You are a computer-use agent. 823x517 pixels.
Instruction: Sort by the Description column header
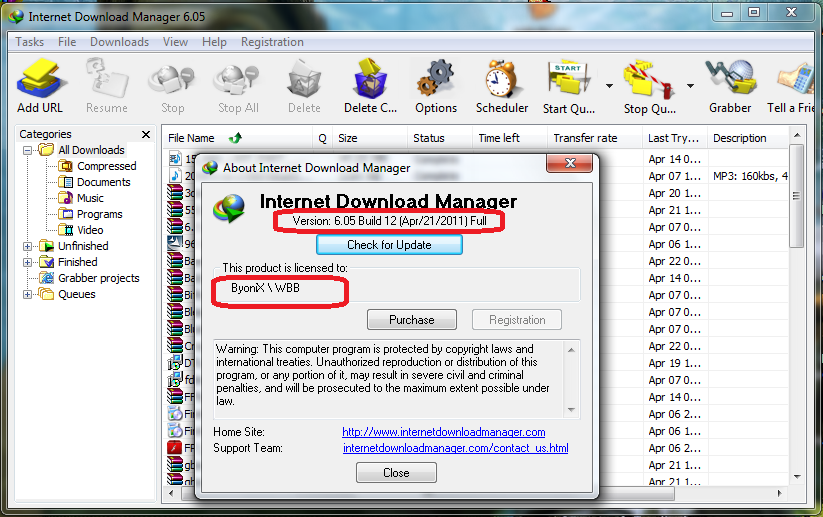coord(747,138)
